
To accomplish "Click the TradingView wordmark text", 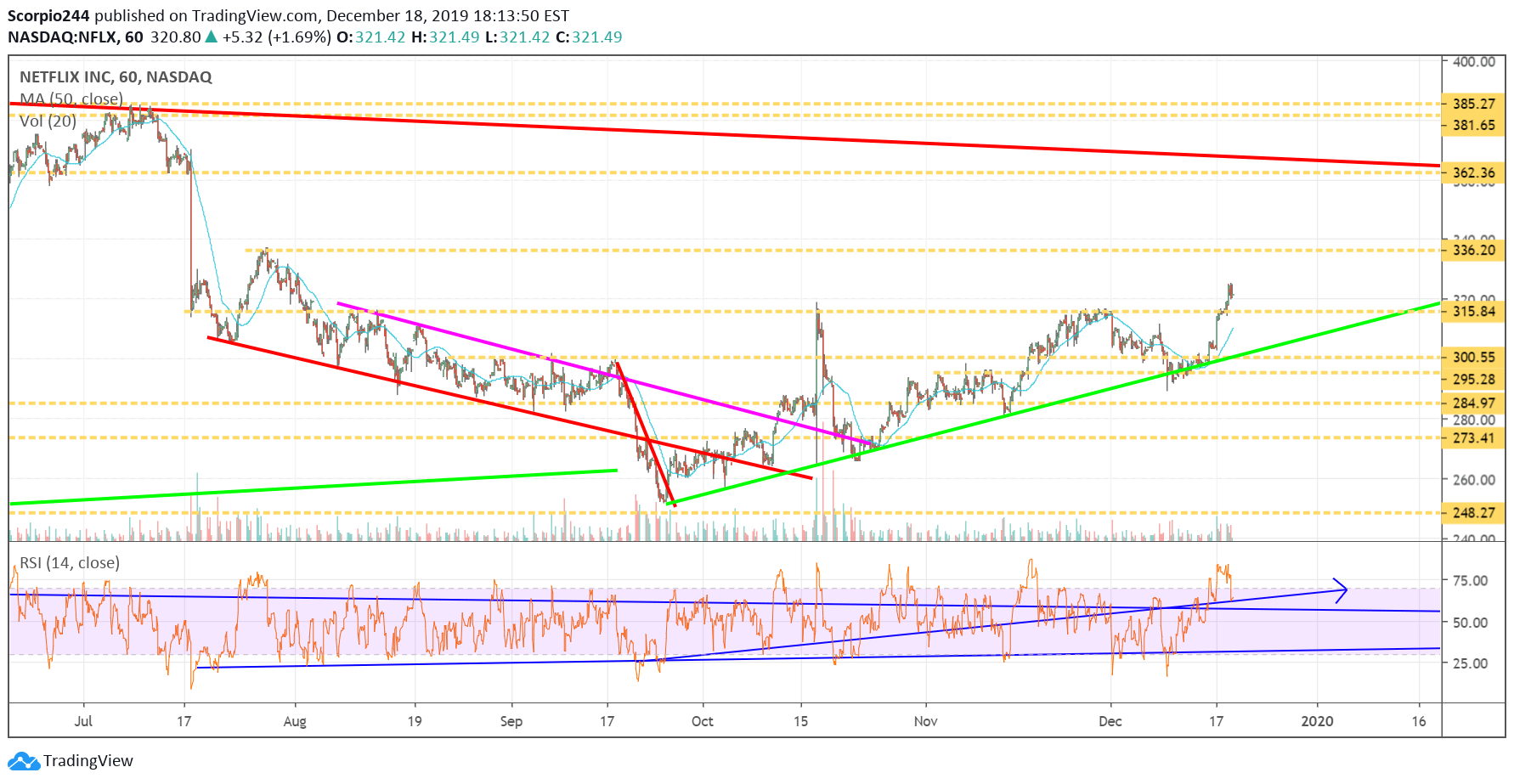I will pyautogui.click(x=88, y=761).
